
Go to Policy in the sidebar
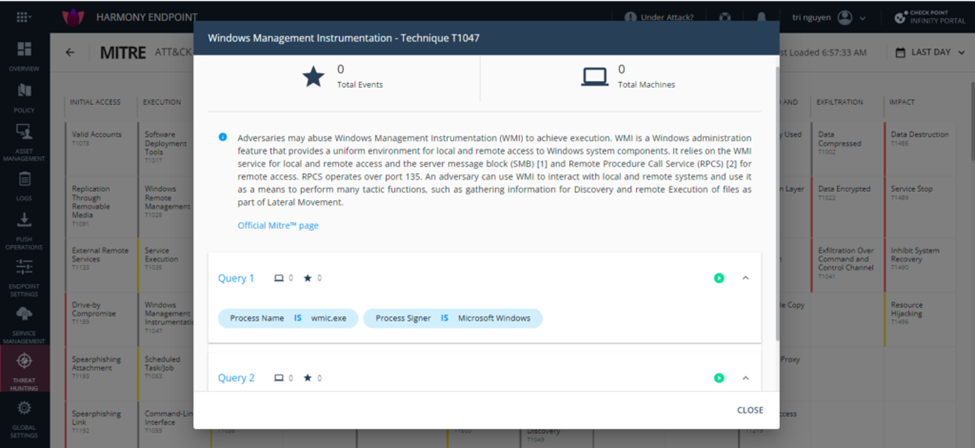(24, 98)
